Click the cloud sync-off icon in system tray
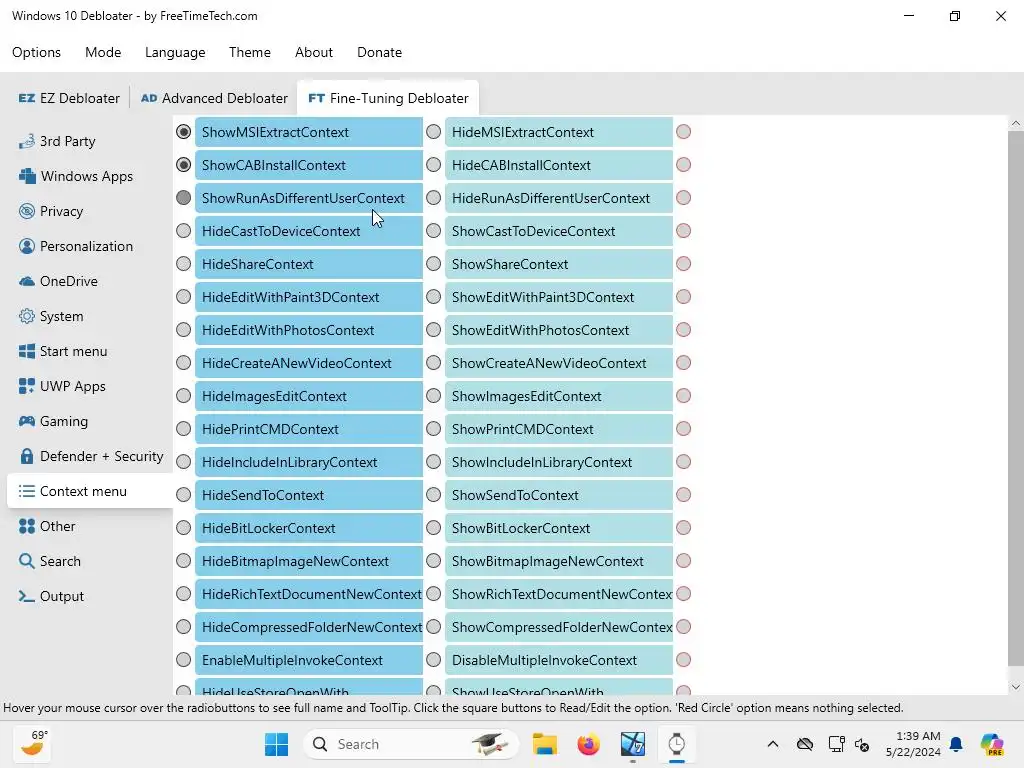Image resolution: width=1024 pixels, height=768 pixels. pyautogui.click(x=805, y=744)
